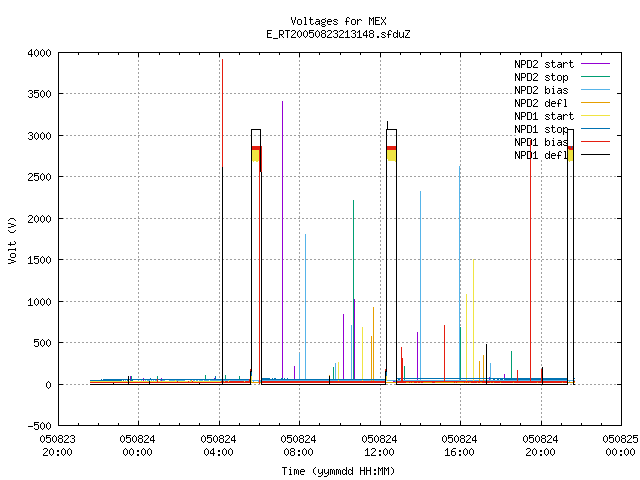Screen dimensions: 640x480
Task: Click the "050823 20:00" x-axis tick label
Action: tap(58, 446)
